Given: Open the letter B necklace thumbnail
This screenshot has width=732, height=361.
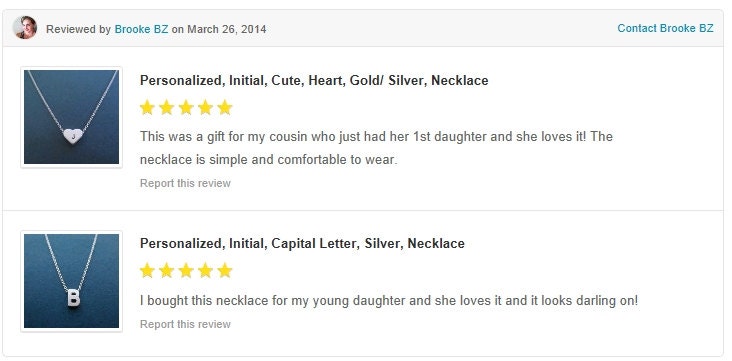Looking at the screenshot, I should pyautogui.click(x=71, y=281).
